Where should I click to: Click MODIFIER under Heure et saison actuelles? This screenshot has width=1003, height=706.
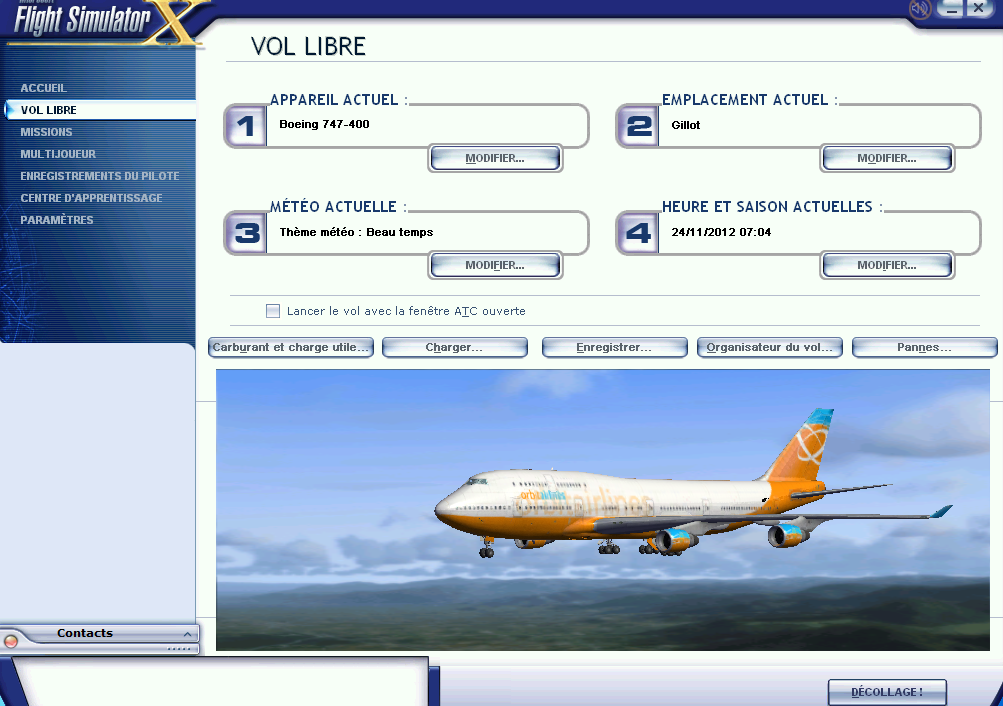point(887,265)
